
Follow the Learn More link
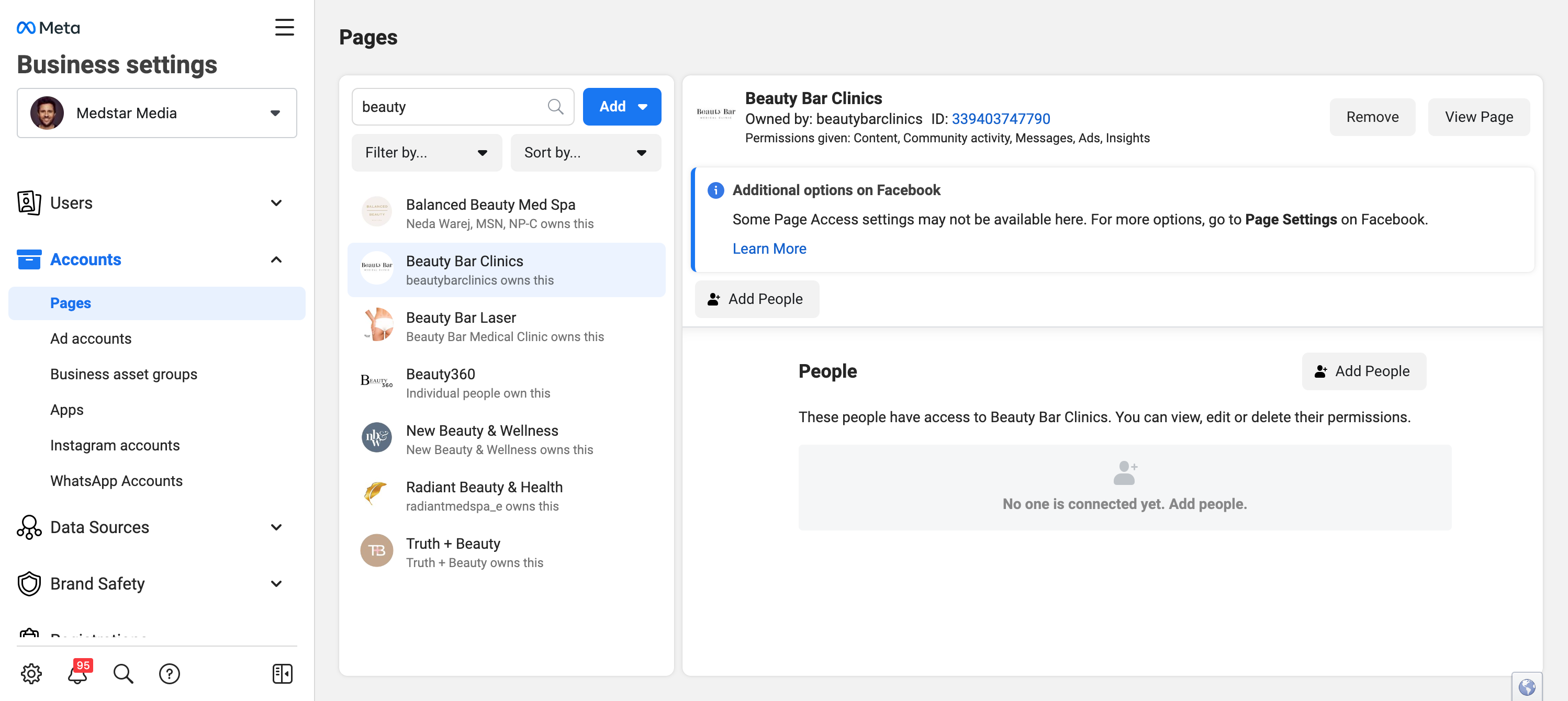pos(769,248)
